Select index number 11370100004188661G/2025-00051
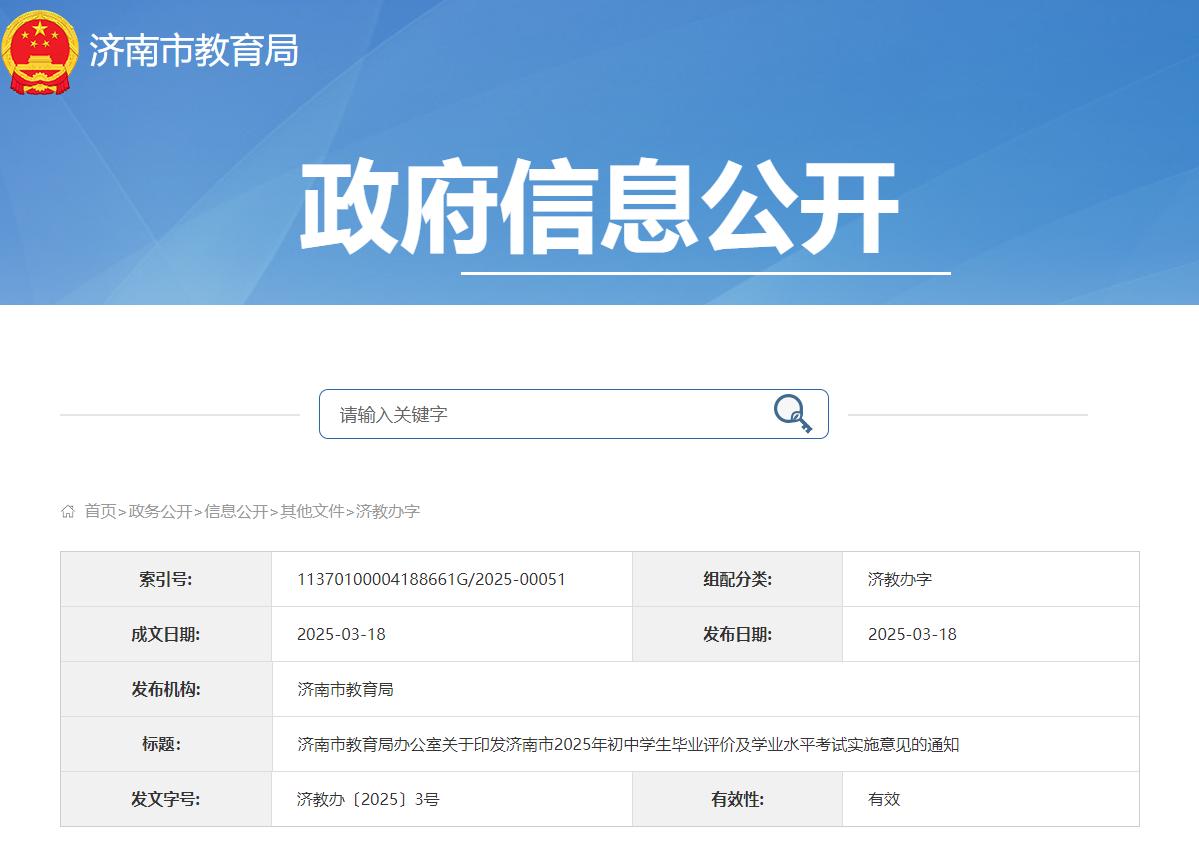The height and width of the screenshot is (844, 1199). [431, 579]
